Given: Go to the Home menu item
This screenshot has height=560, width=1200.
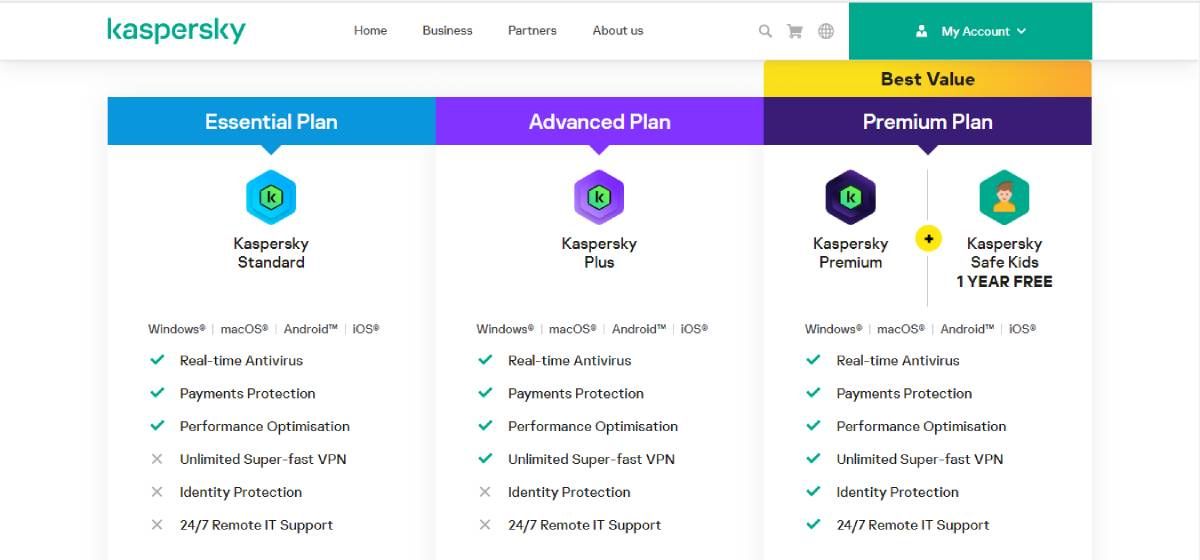Looking at the screenshot, I should pyautogui.click(x=370, y=30).
